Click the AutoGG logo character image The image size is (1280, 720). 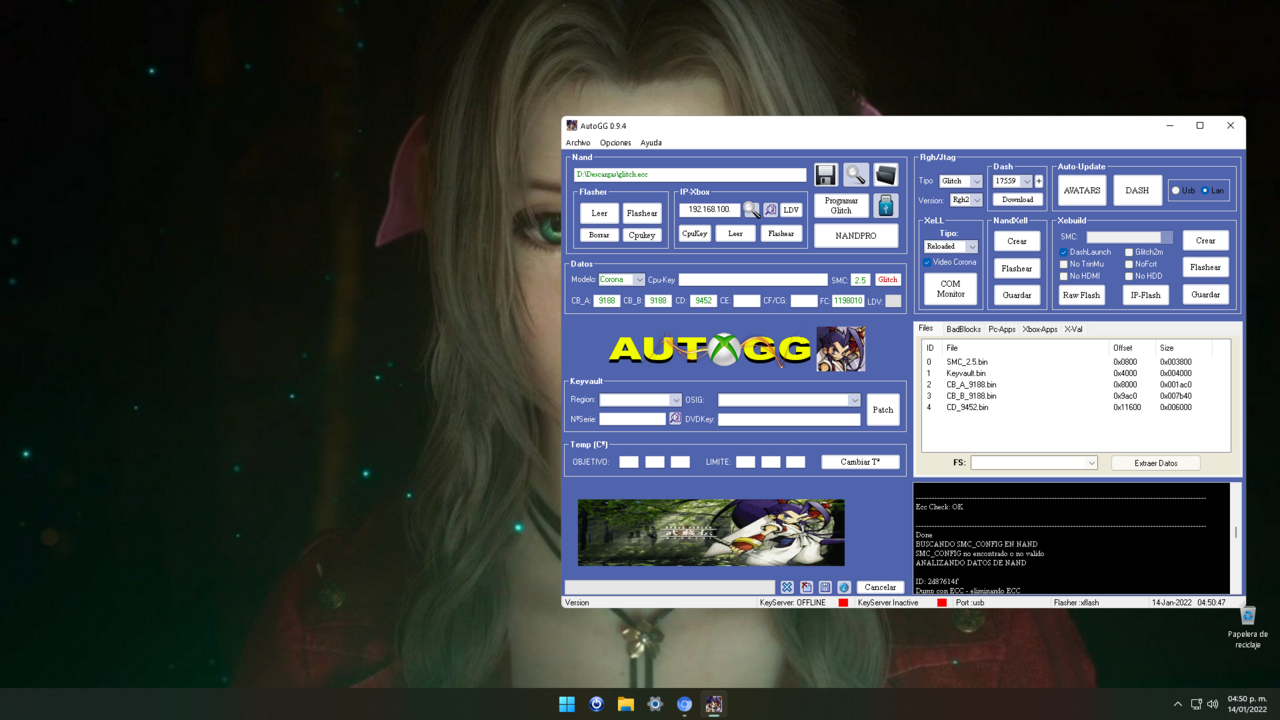coord(841,348)
